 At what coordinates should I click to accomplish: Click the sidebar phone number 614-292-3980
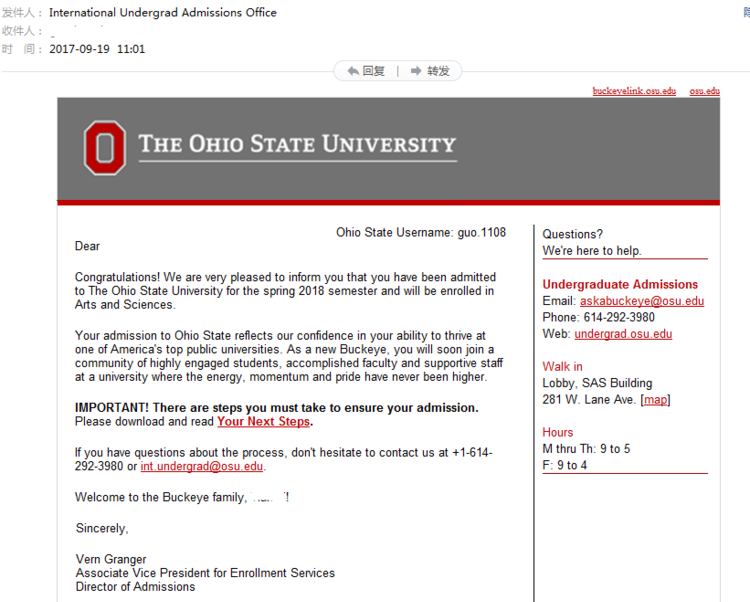tap(619, 318)
